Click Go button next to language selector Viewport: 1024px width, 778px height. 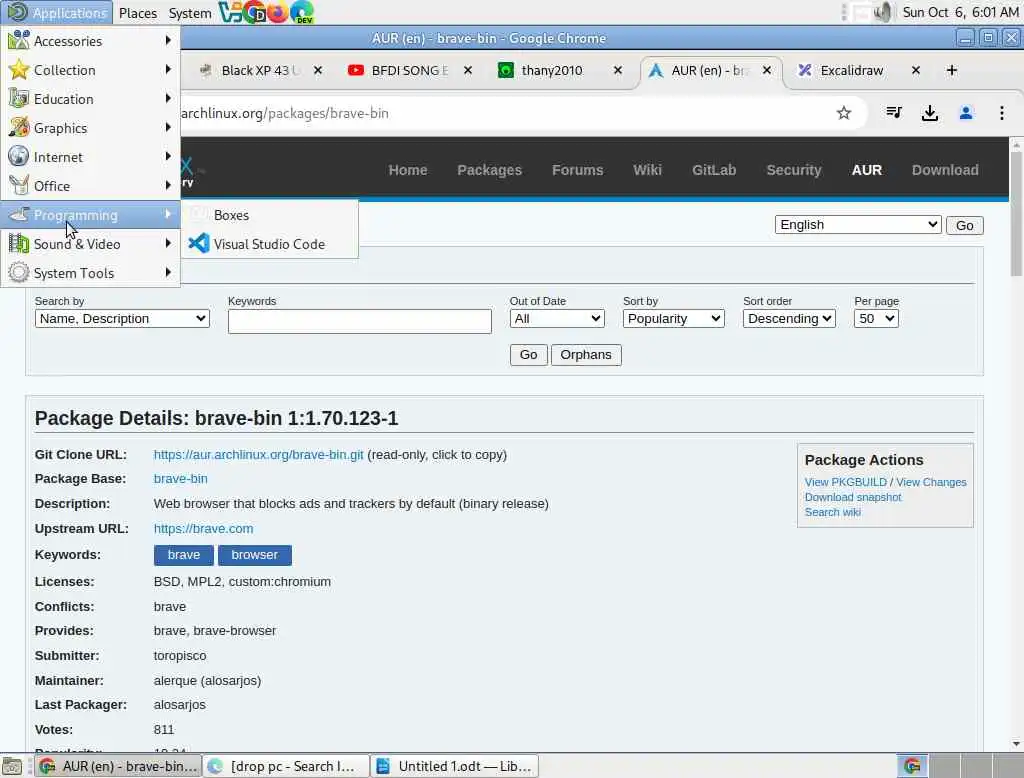[965, 225]
